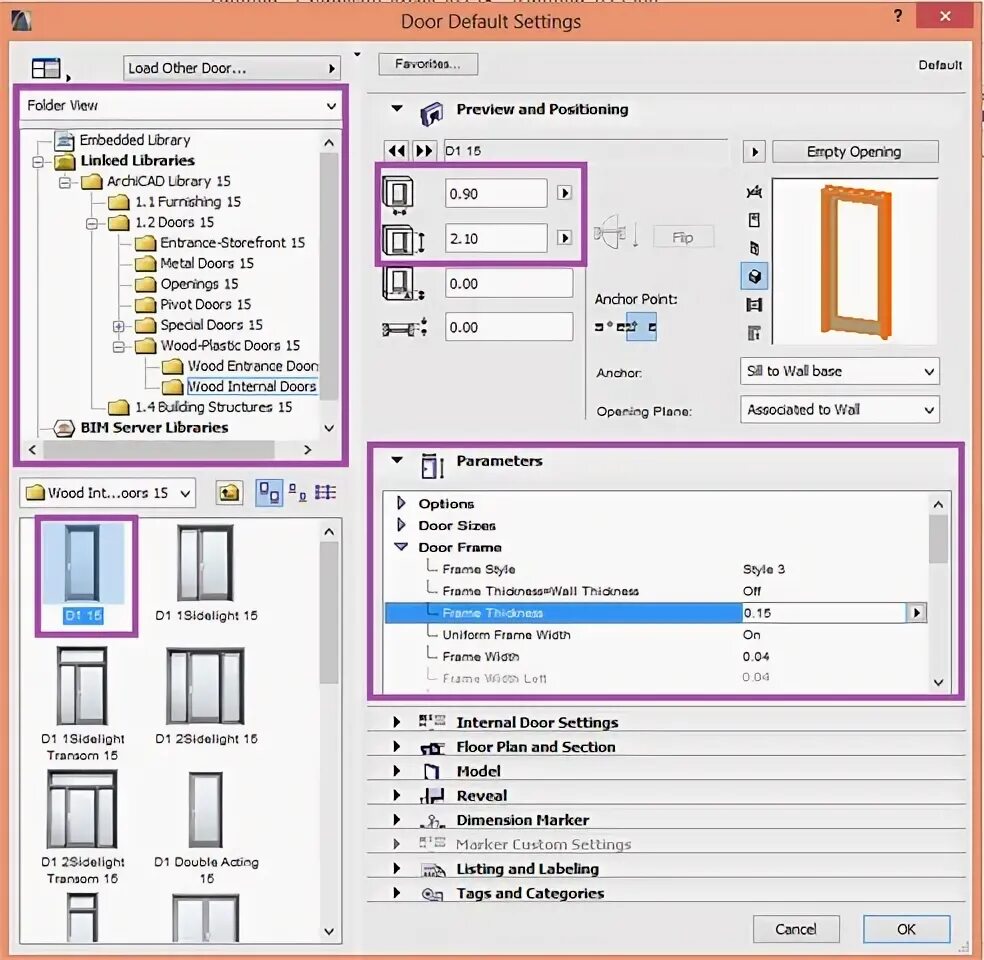
Task: Expand the Special Doors 15 tree node
Action: pyautogui.click(x=118, y=326)
